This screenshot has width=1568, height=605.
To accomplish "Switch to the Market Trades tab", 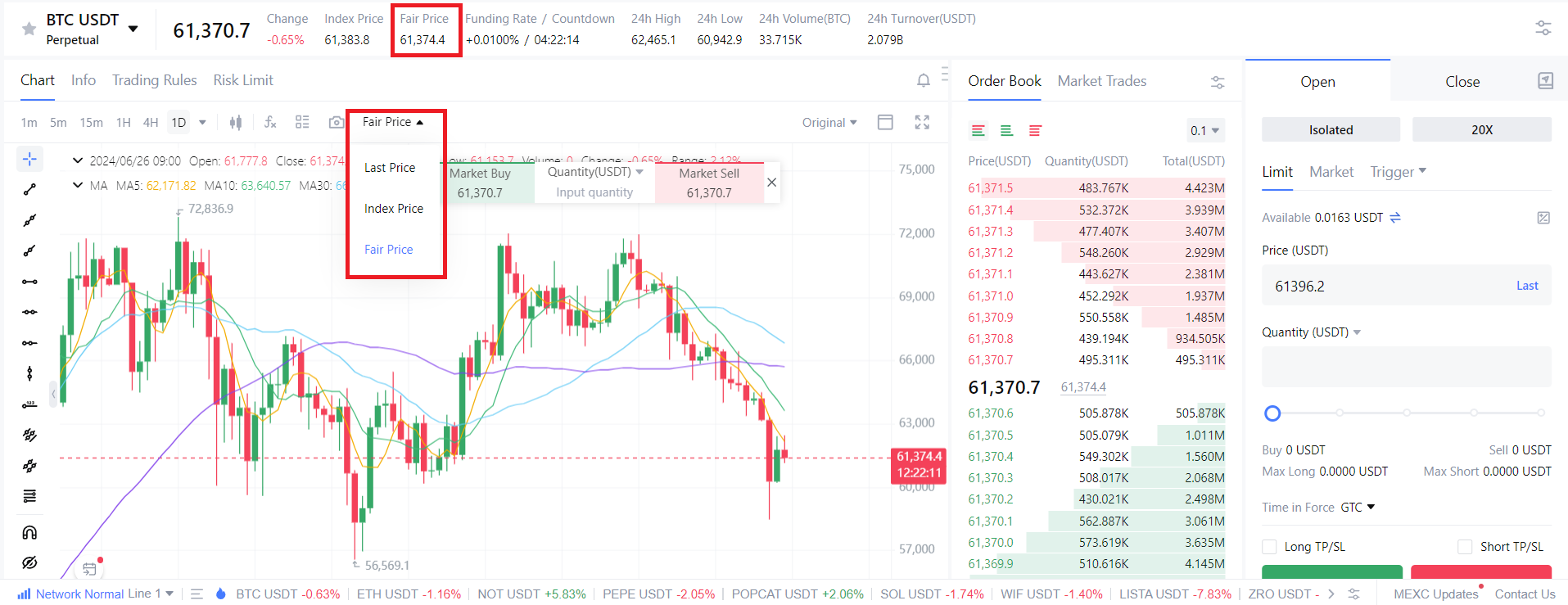I will [1101, 81].
